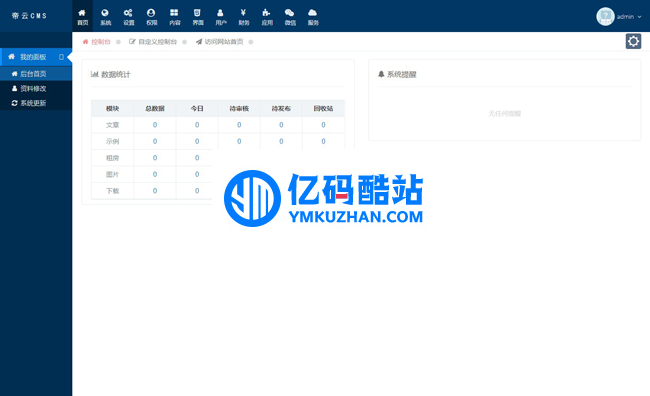Collapse the 我的面板 sidebar group
The image size is (650, 396).
pos(36,57)
